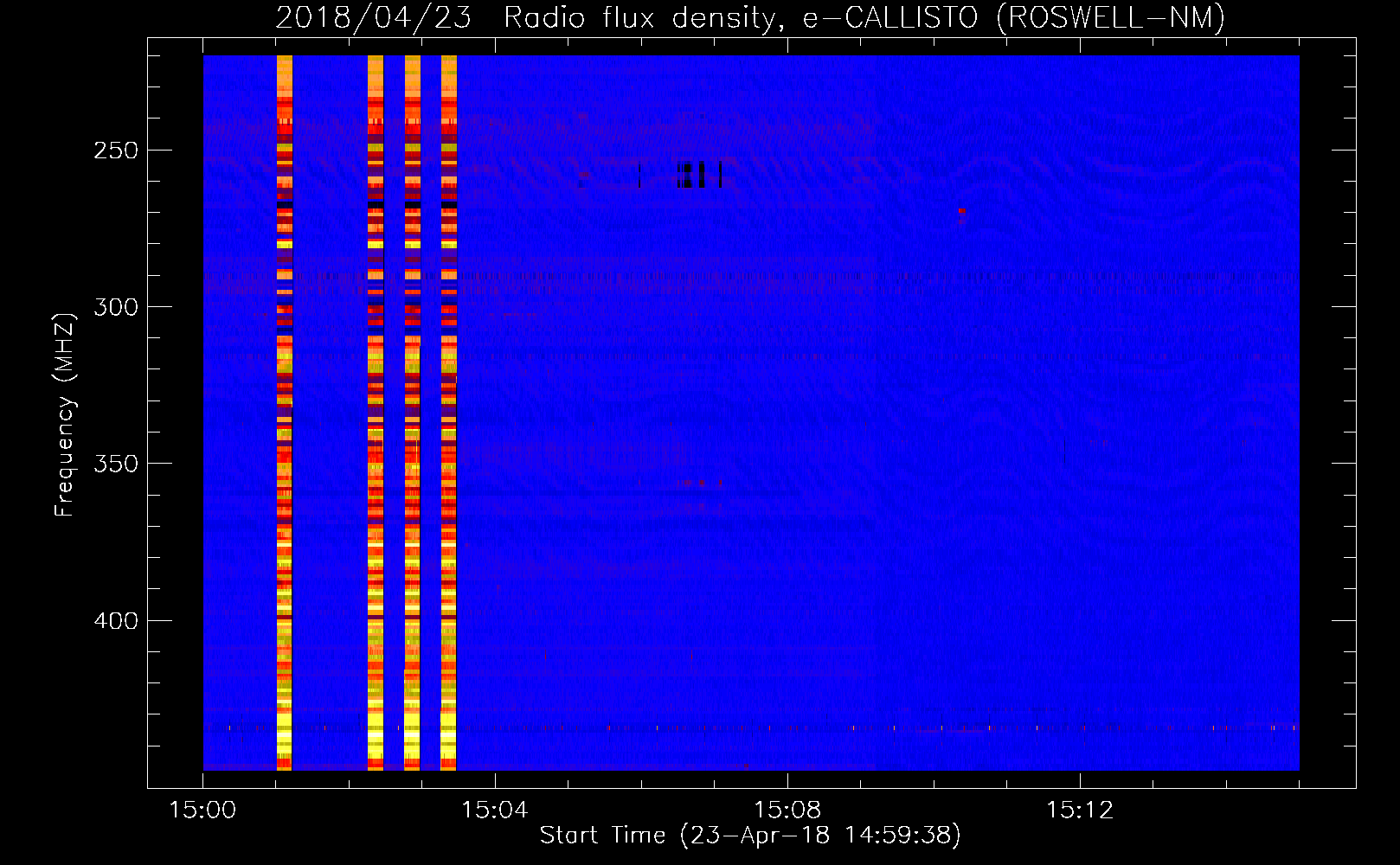Click the 15:12 time tick label
The width and height of the screenshot is (1400, 865).
1080,810
